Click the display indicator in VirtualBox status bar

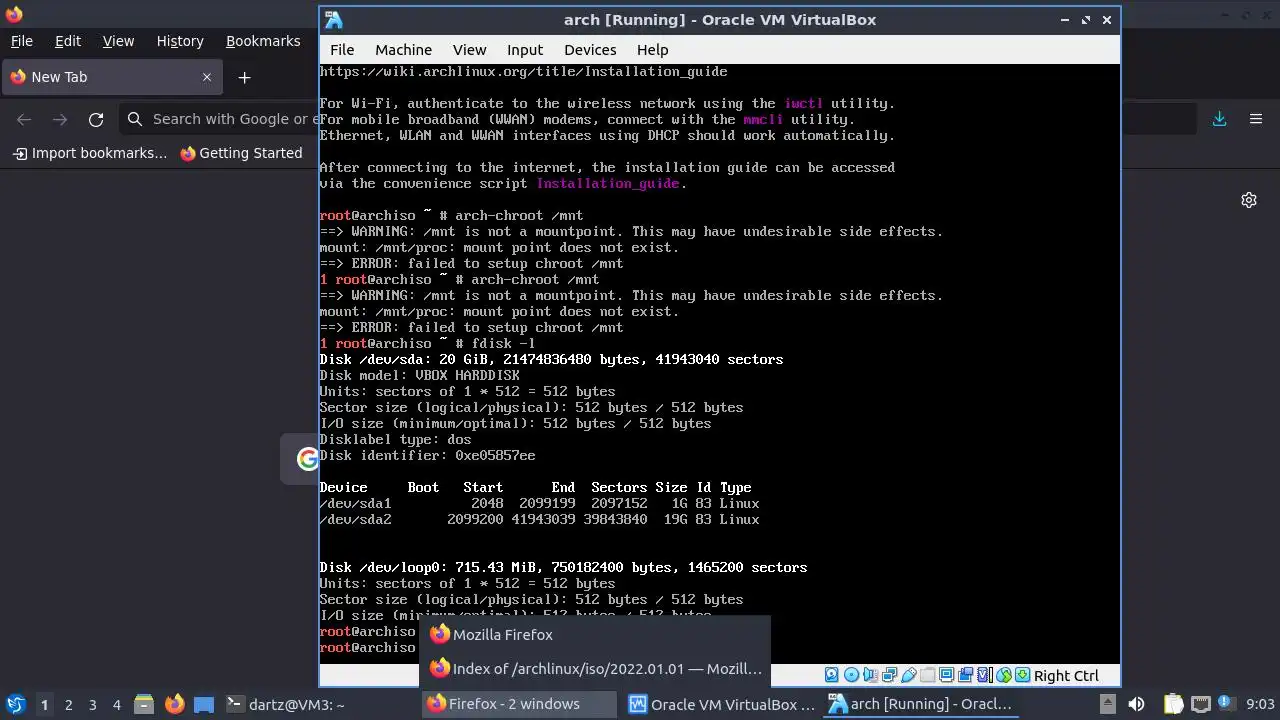946,675
